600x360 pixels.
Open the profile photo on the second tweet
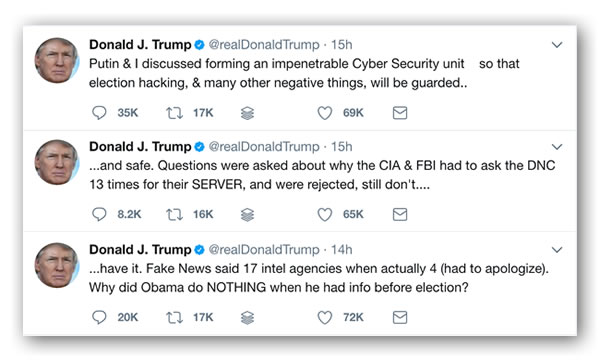(x=57, y=162)
